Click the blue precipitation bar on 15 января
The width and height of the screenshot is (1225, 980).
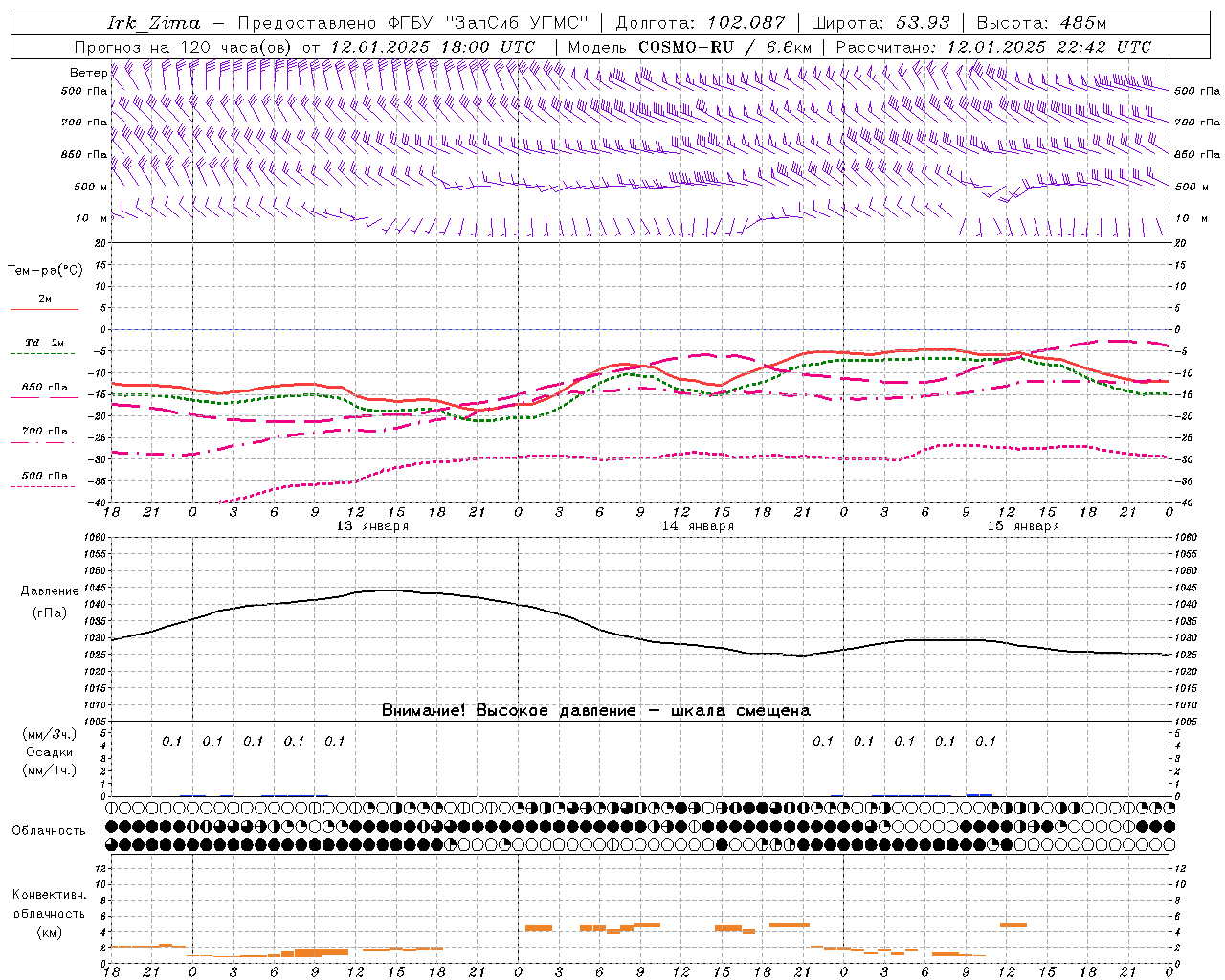coord(979,794)
